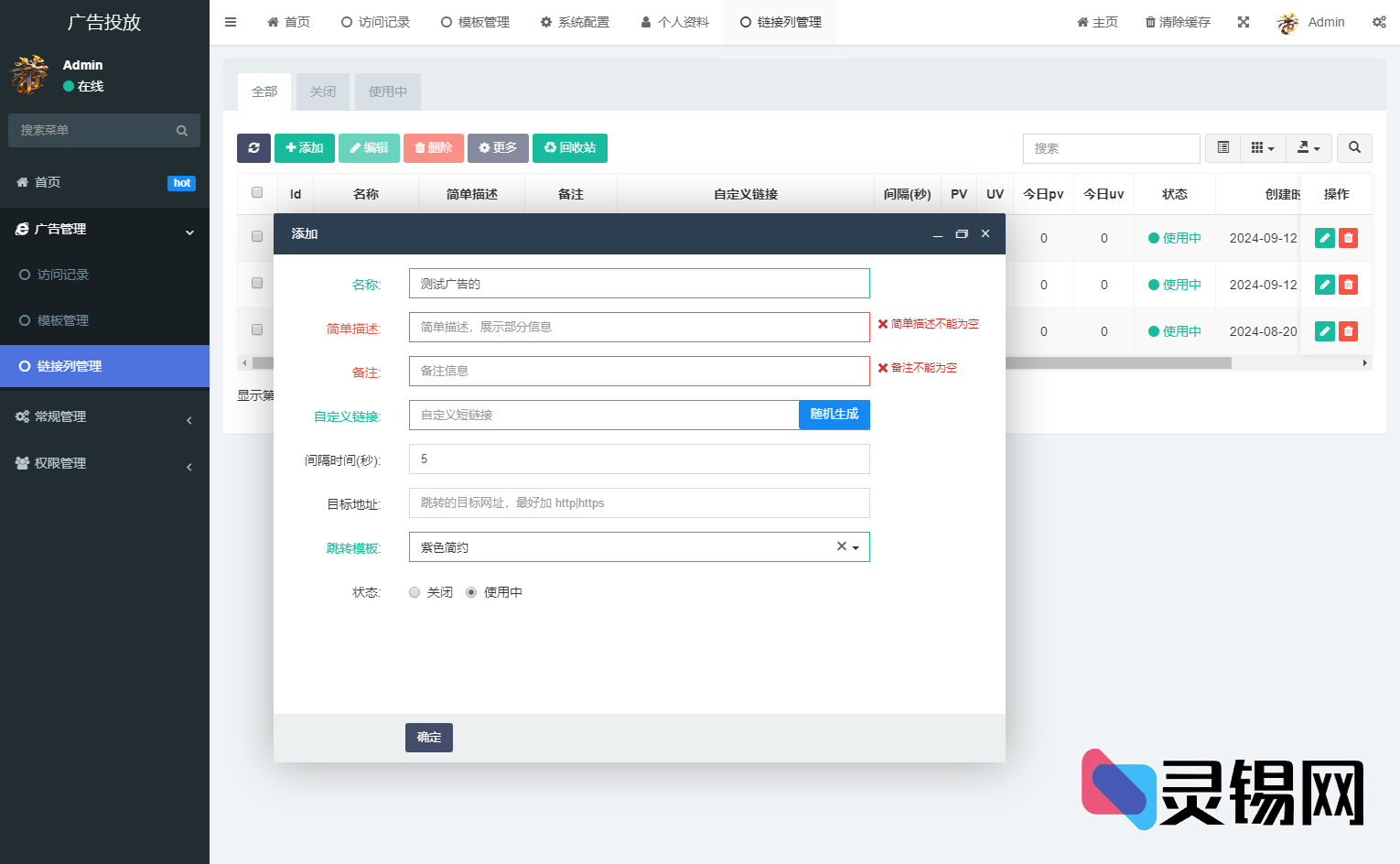Viewport: 1400px width, 864px height.
Task: Select the 使用中 status radio button
Action: (471, 591)
